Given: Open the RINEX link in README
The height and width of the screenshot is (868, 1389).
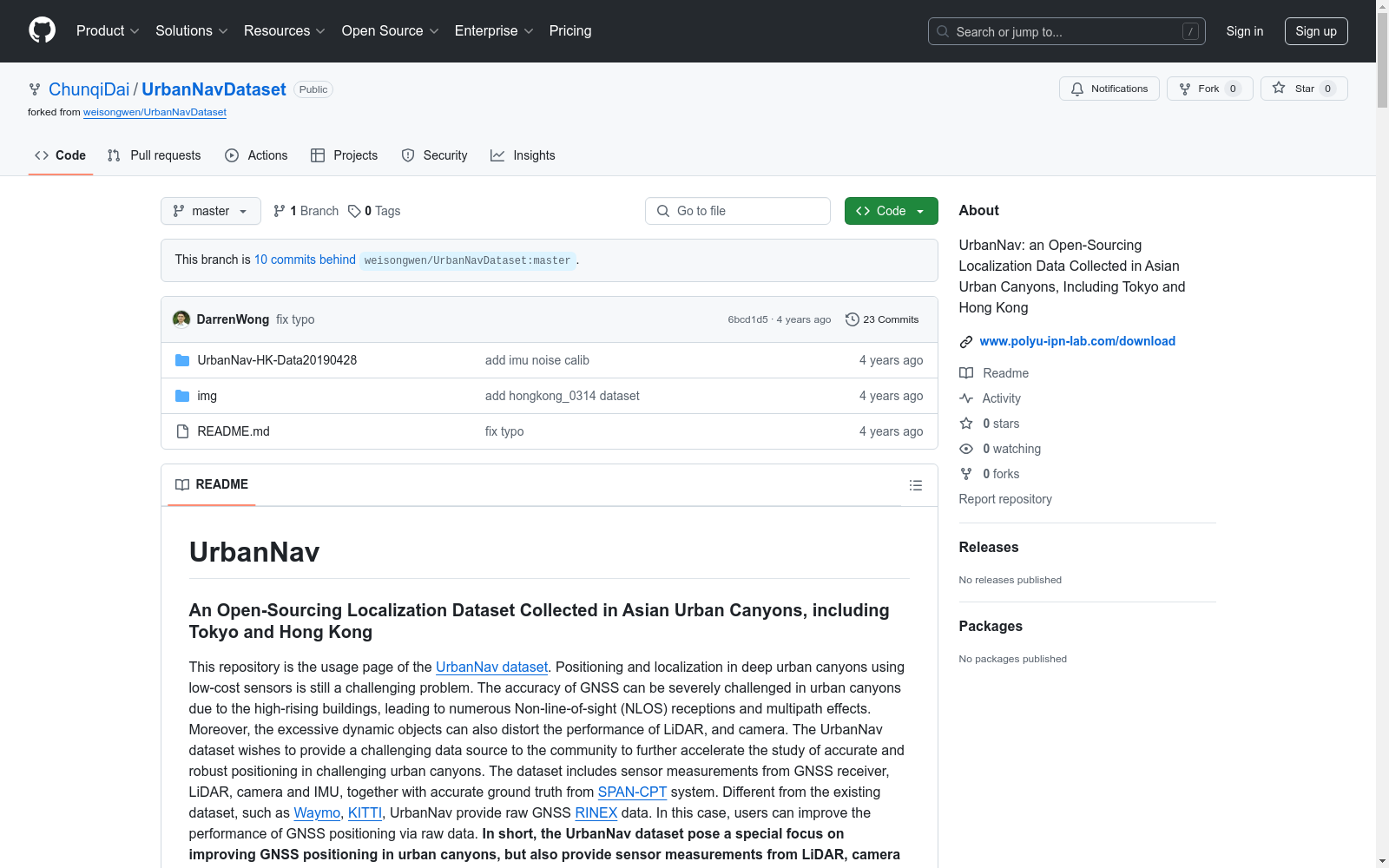Looking at the screenshot, I should click(x=596, y=812).
